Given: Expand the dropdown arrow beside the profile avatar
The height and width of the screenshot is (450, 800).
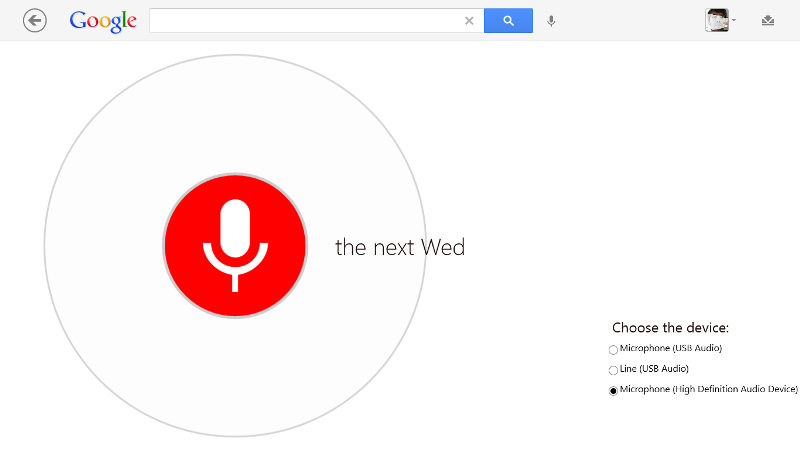Looking at the screenshot, I should pyautogui.click(x=734, y=20).
